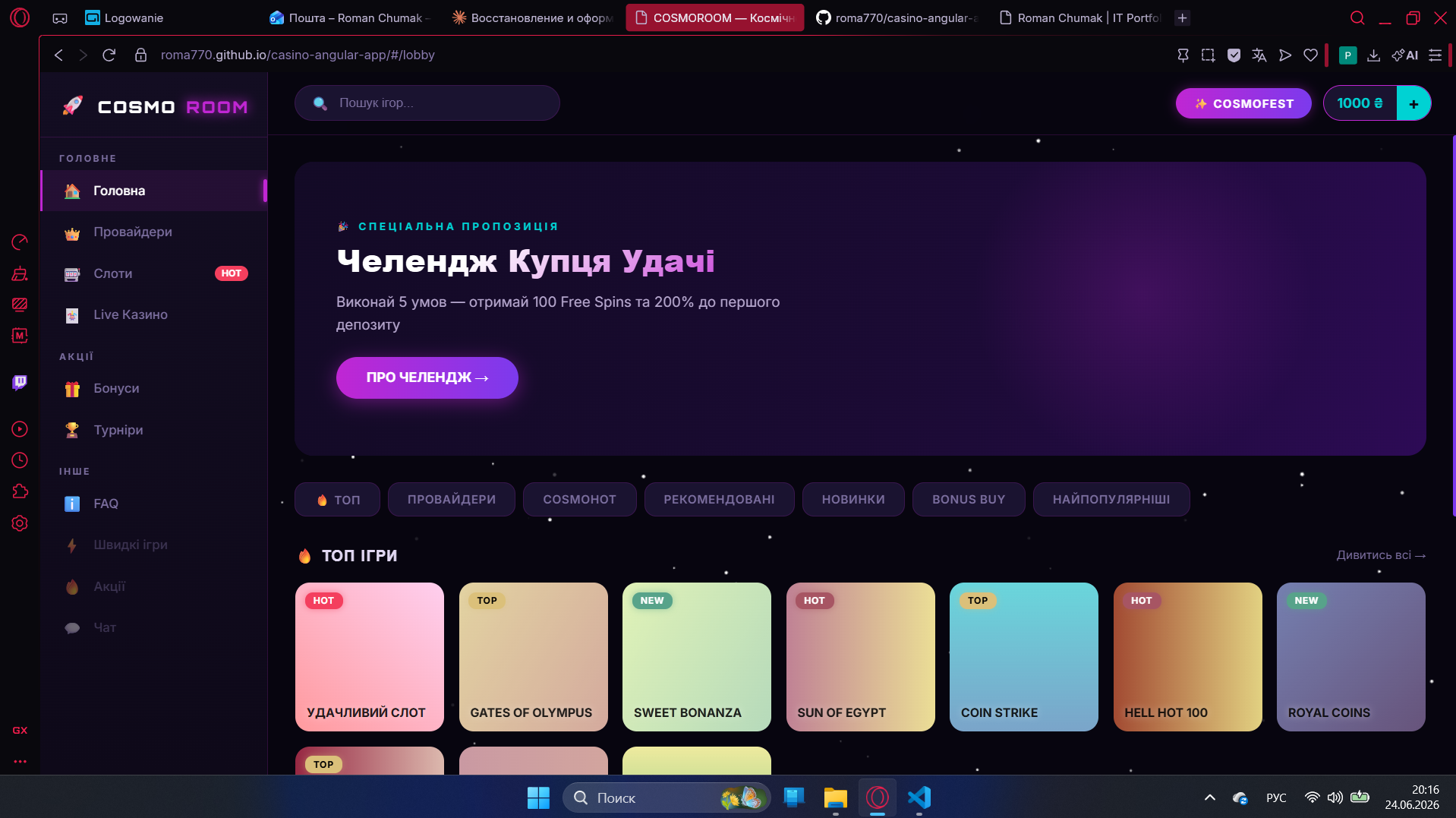
Task: Open the УДАЧЛИВИЙ СЛОТ game card
Action: (370, 657)
